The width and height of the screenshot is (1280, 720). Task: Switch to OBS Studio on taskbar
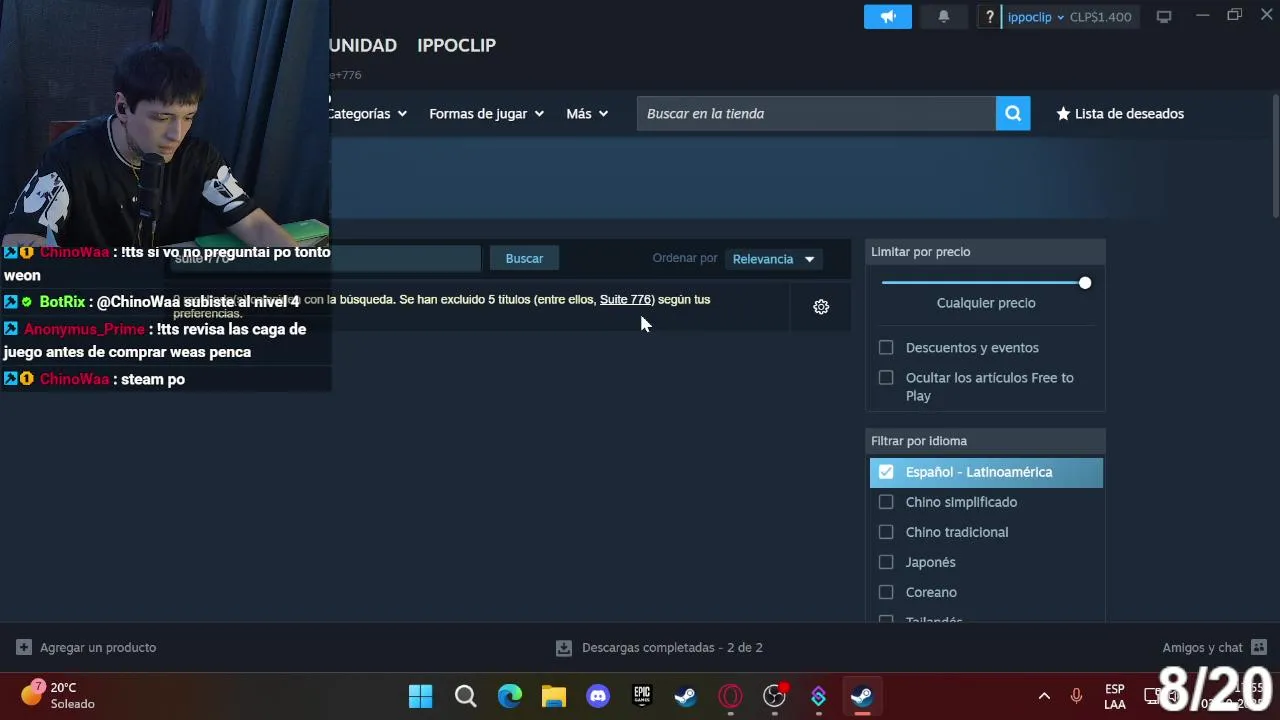(x=775, y=696)
